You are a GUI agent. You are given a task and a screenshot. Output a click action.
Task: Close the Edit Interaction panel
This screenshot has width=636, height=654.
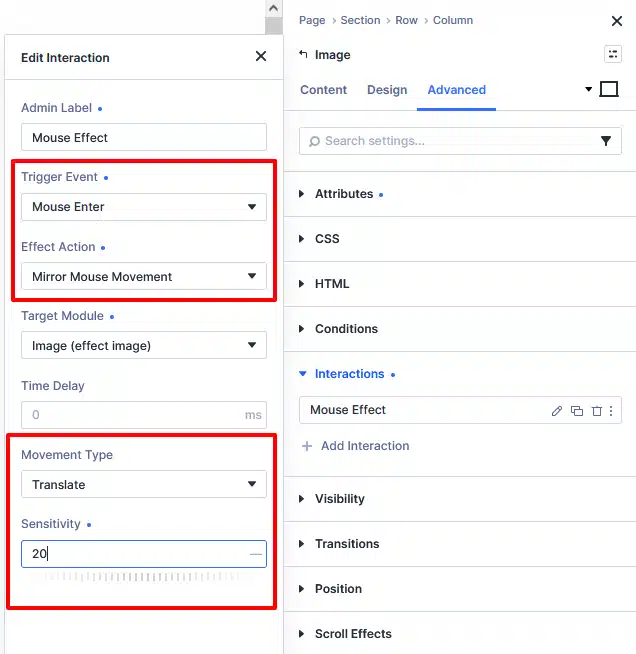click(261, 56)
